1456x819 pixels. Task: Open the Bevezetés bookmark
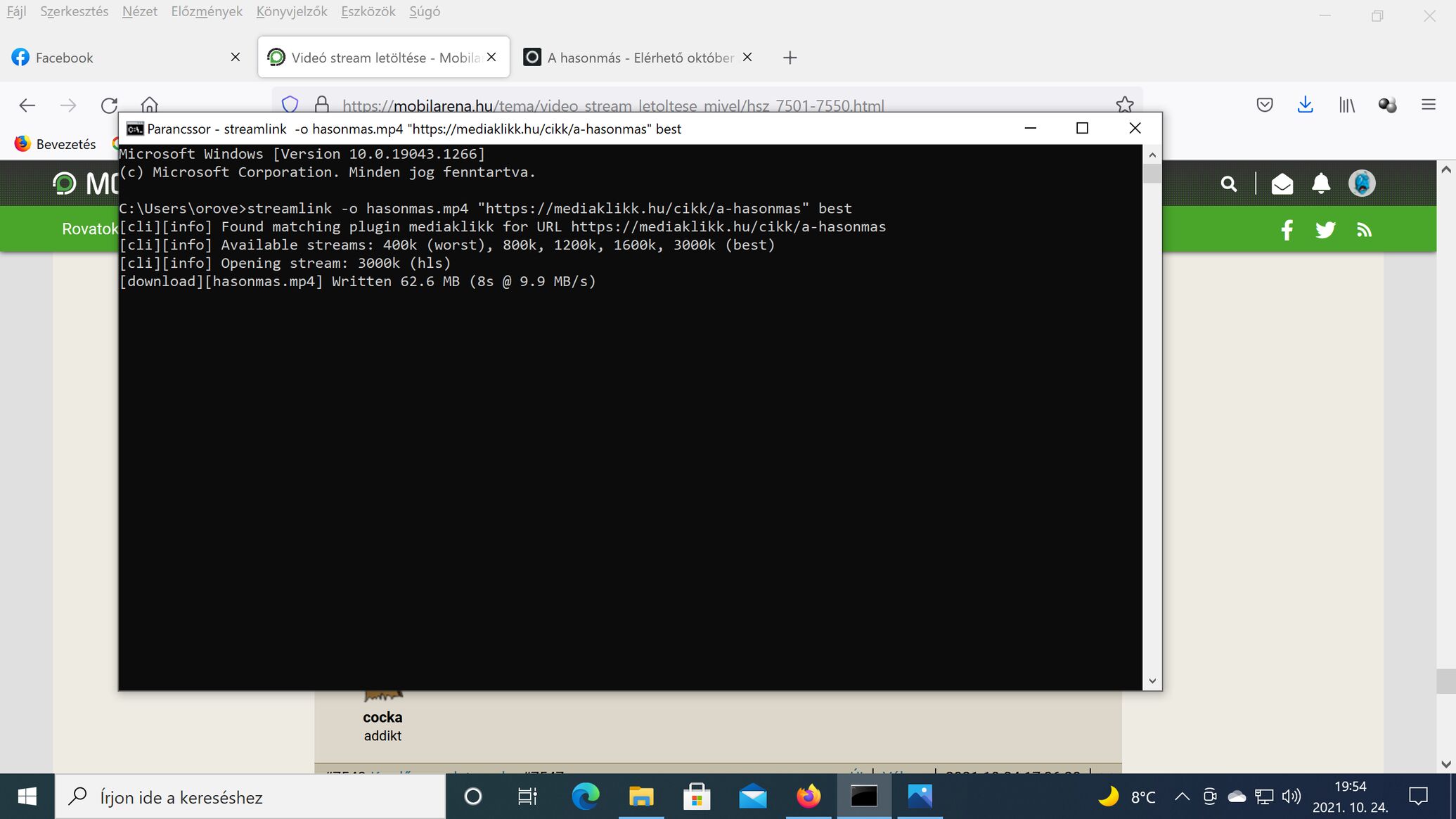click(x=55, y=144)
